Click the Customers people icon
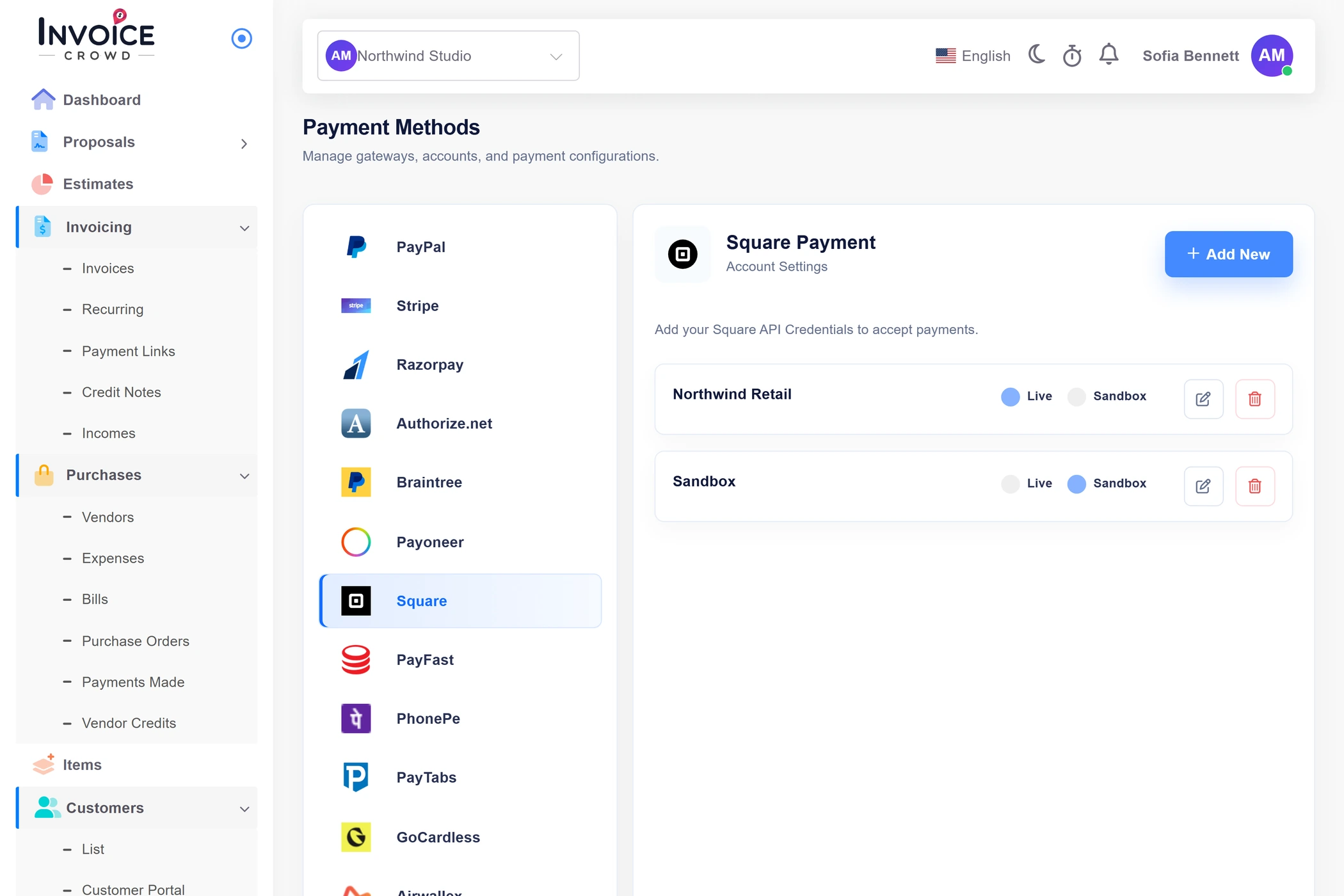Image resolution: width=1344 pixels, height=896 pixels. (x=47, y=808)
